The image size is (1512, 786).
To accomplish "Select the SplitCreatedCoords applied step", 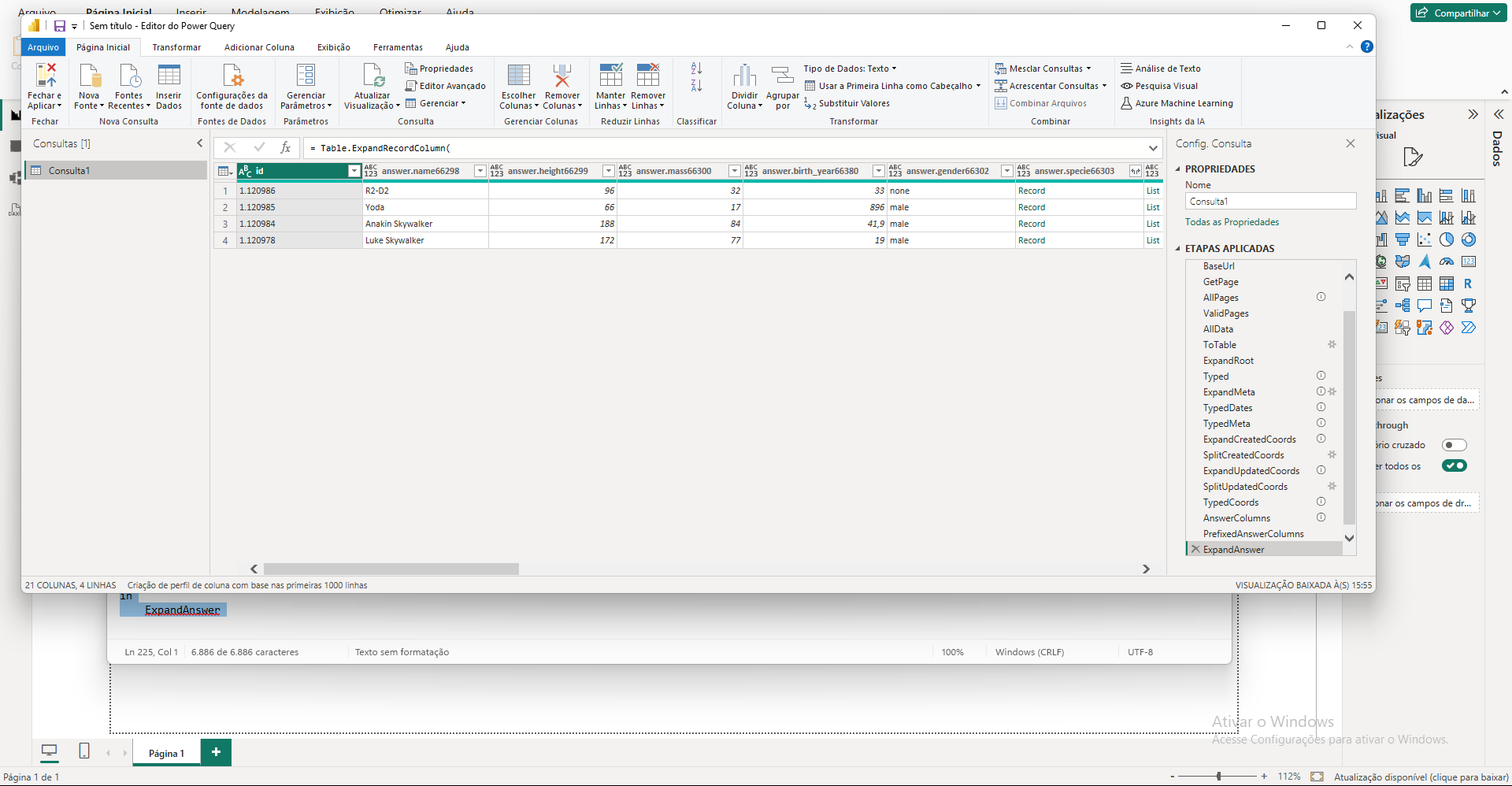I will pos(1243,455).
